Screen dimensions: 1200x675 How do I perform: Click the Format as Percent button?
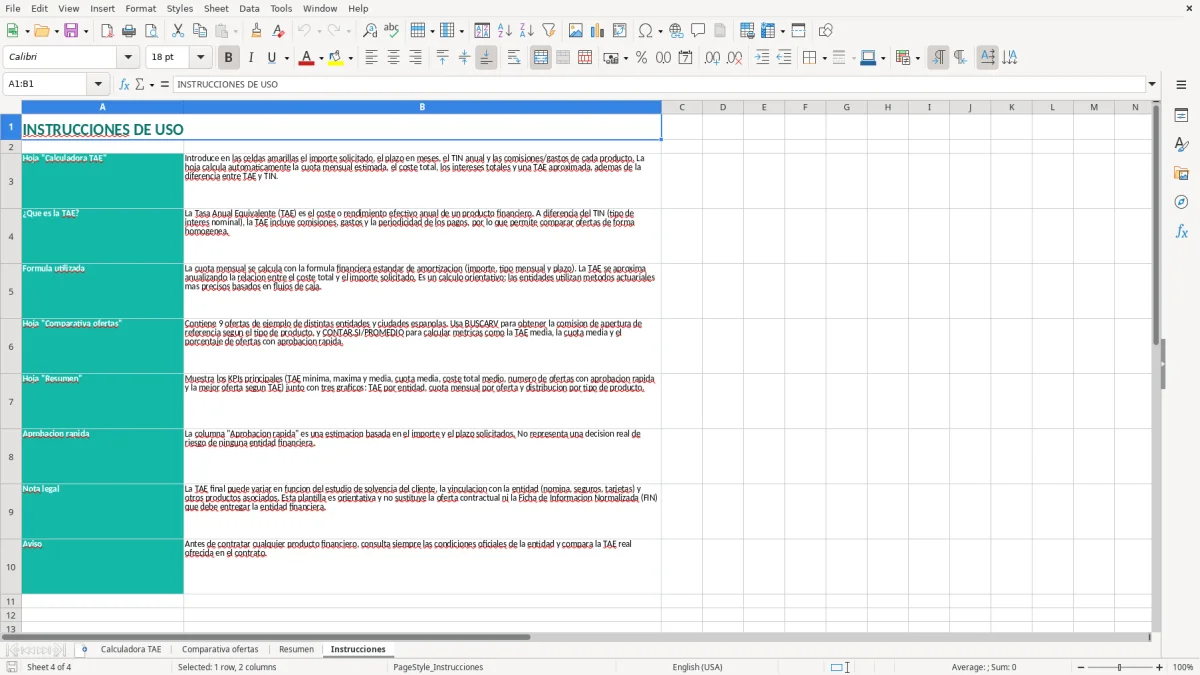(641, 58)
